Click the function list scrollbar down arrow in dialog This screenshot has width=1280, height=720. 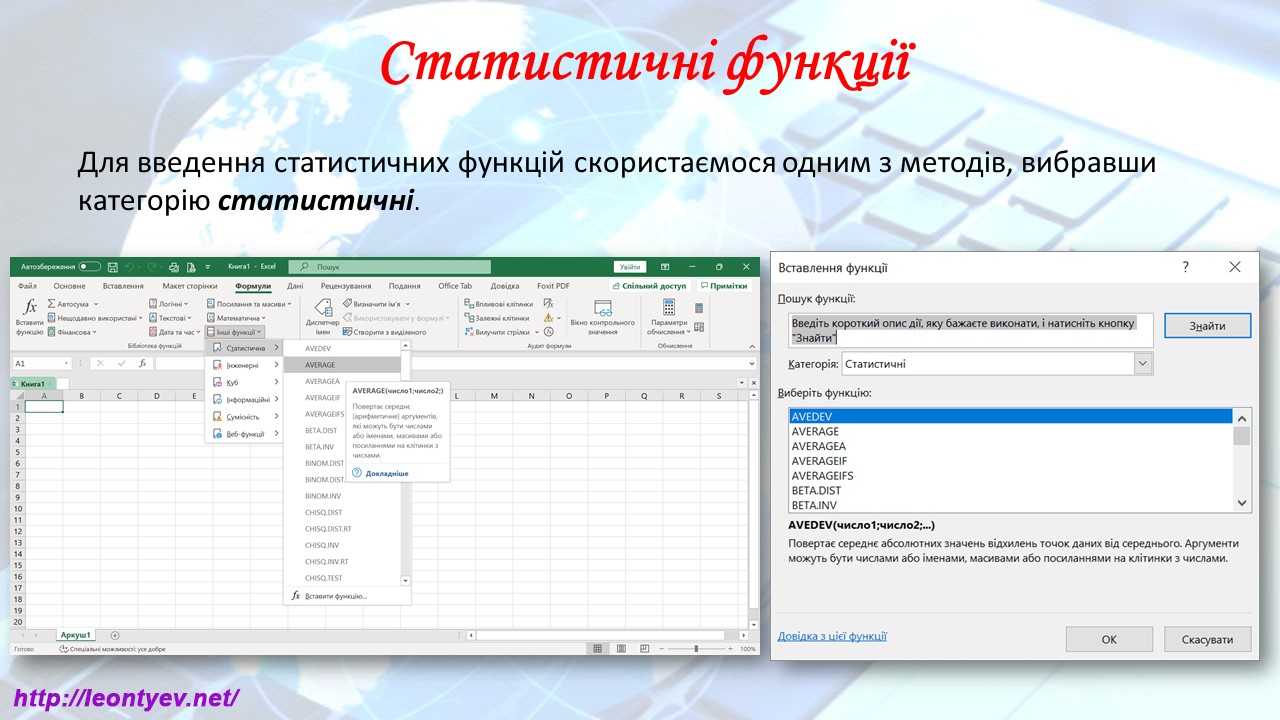tap(1242, 503)
